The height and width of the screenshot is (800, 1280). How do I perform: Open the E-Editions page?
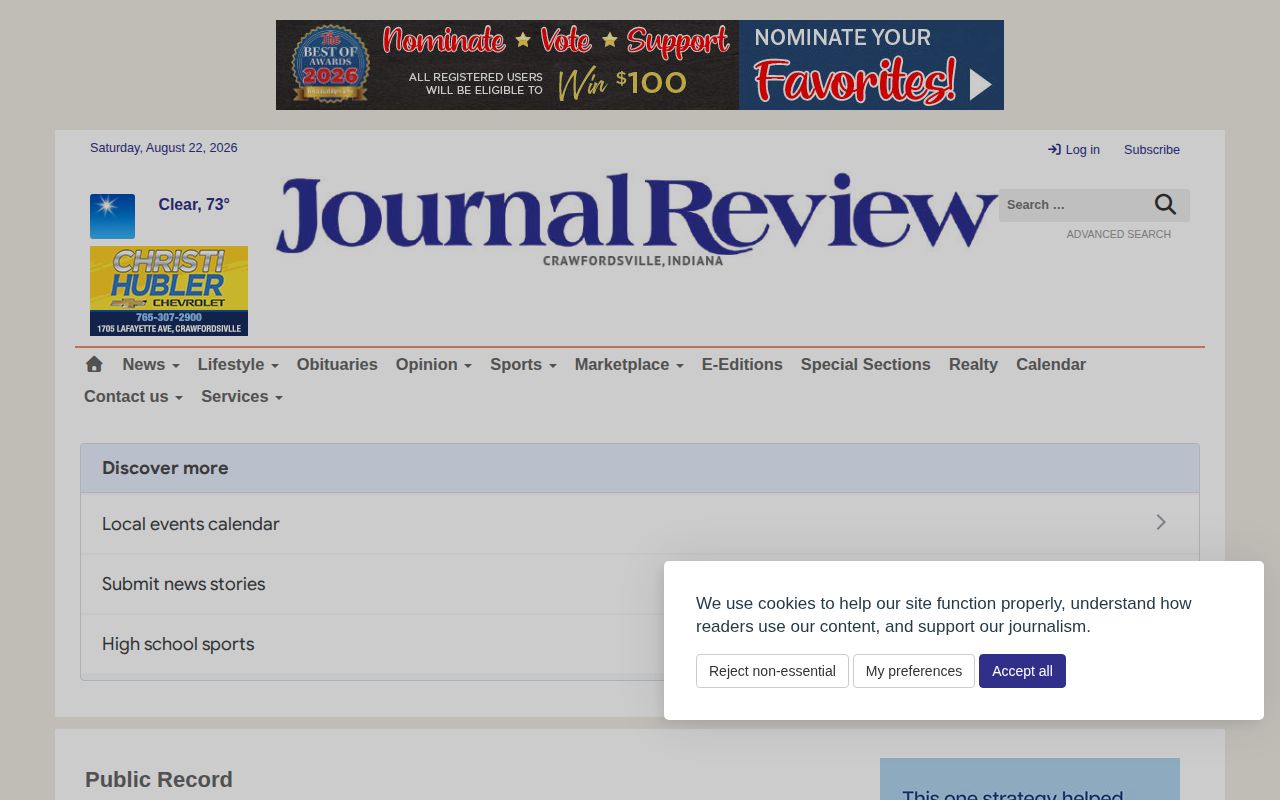point(742,364)
